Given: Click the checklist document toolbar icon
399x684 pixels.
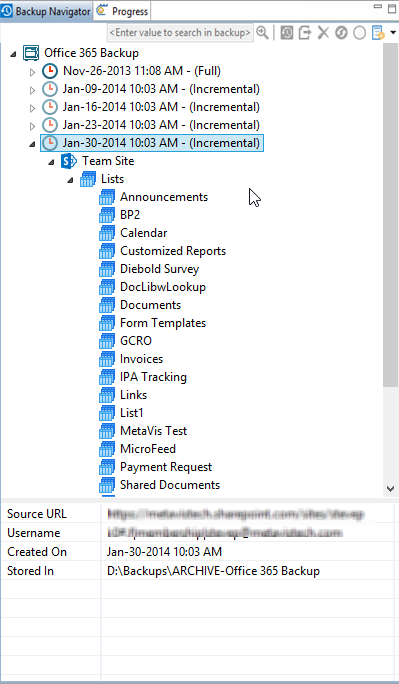Looking at the screenshot, I should tap(378, 33).
